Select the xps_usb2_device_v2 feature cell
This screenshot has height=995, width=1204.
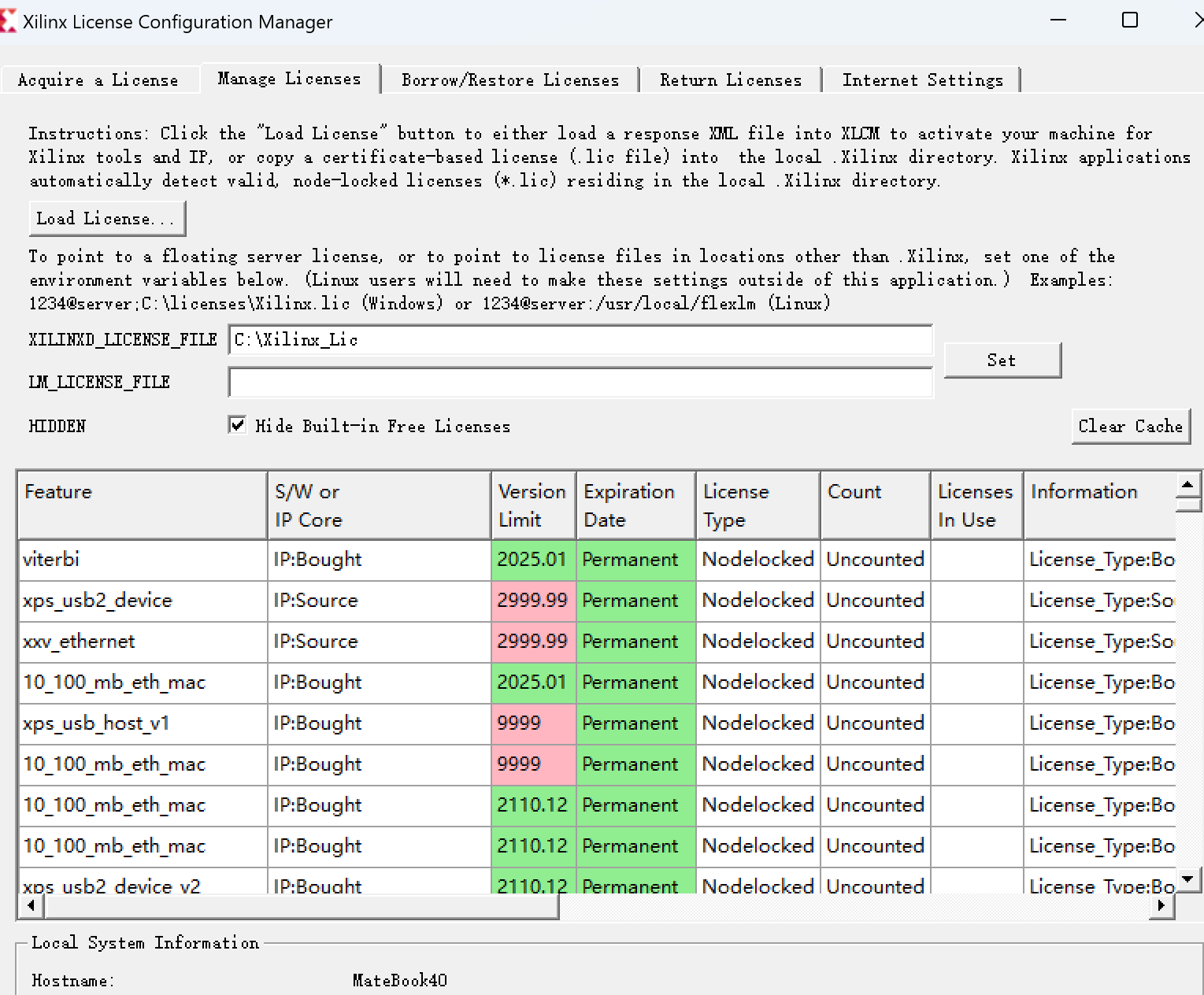143,882
